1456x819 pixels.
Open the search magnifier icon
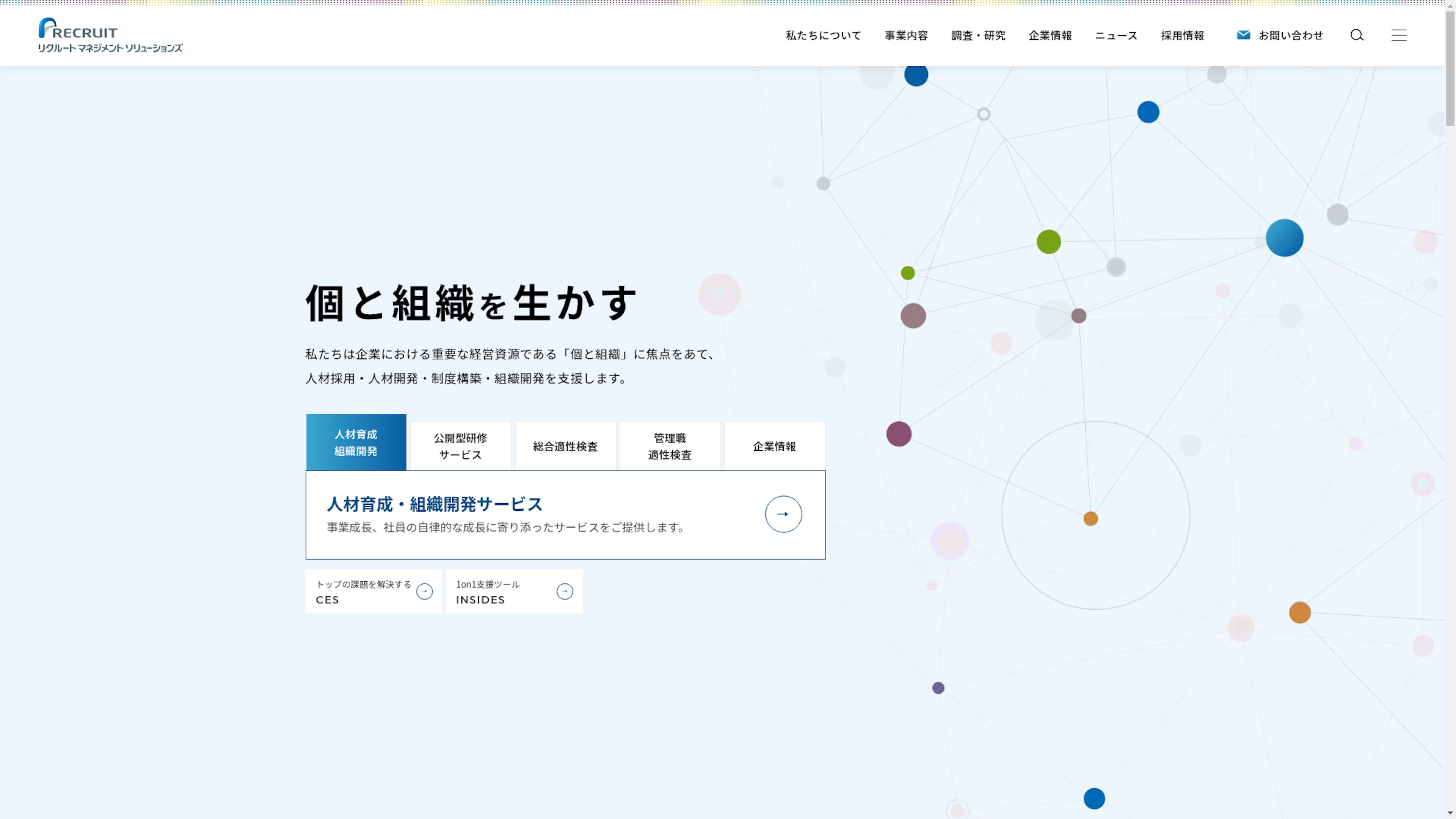1357,35
